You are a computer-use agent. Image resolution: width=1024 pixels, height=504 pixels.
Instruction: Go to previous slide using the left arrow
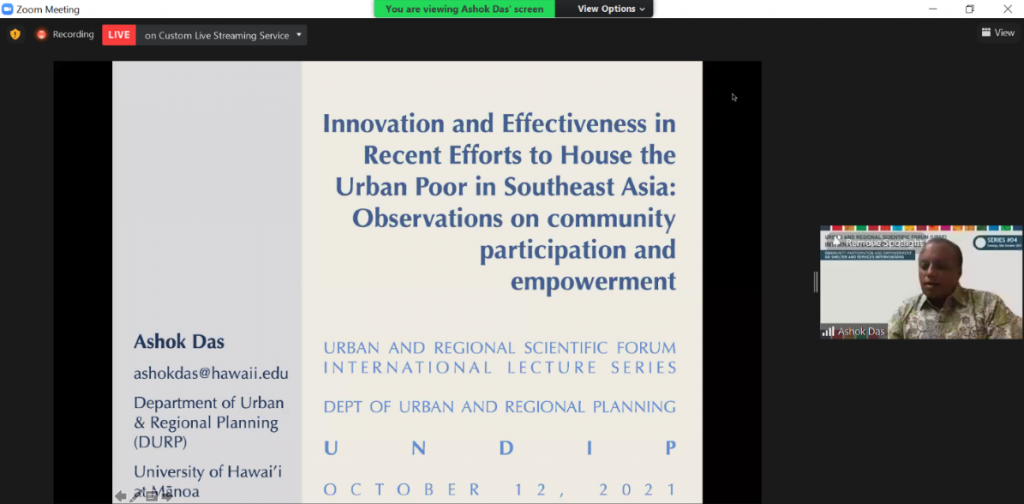point(120,496)
